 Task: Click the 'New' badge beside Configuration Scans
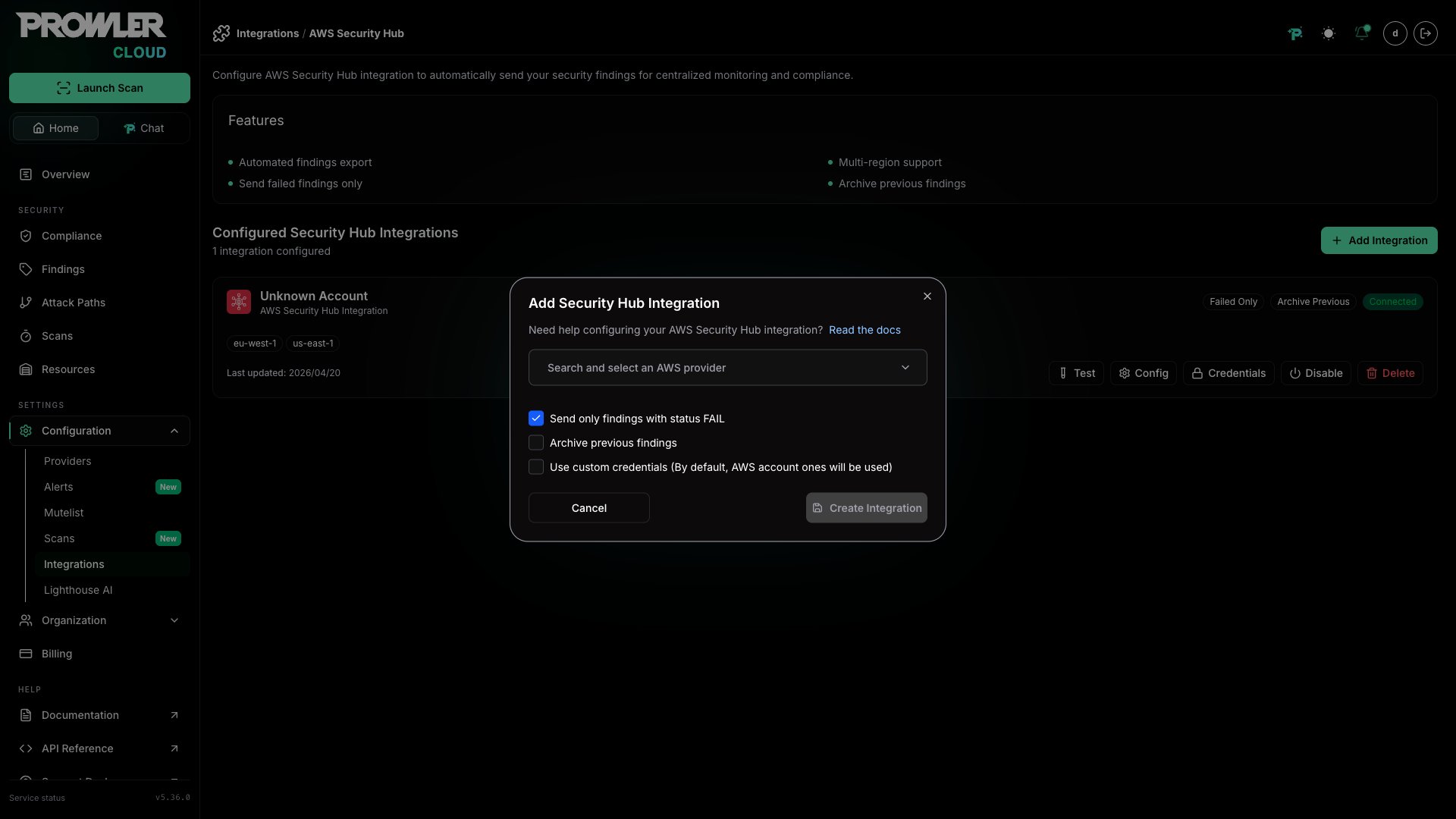[168, 538]
